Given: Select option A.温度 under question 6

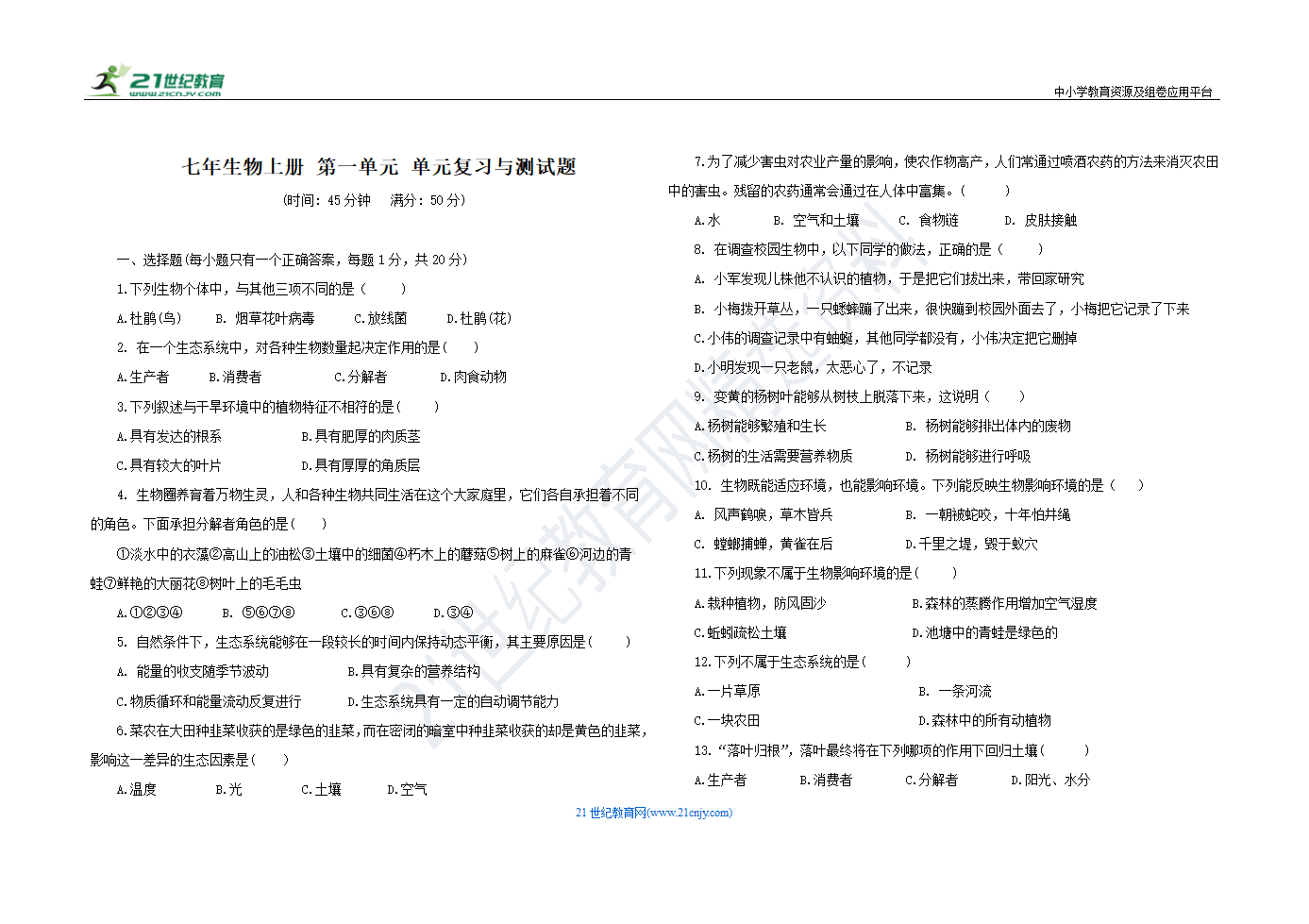Looking at the screenshot, I should coord(136,789).
